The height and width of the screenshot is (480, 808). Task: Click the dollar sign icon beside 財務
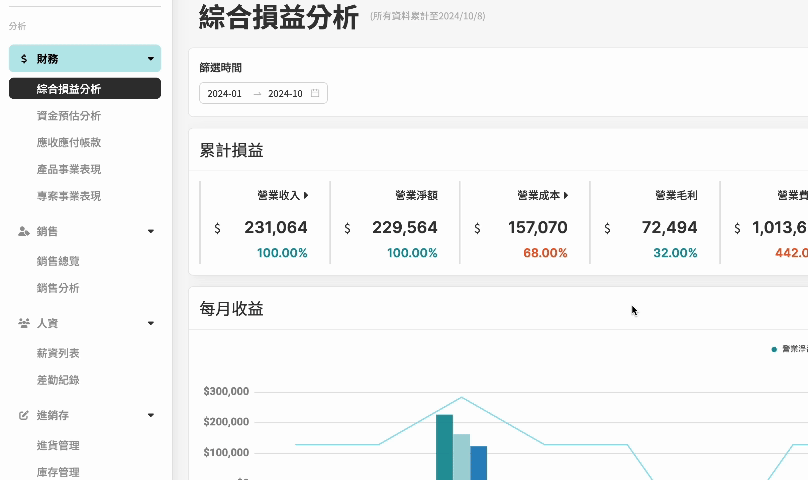[24, 59]
